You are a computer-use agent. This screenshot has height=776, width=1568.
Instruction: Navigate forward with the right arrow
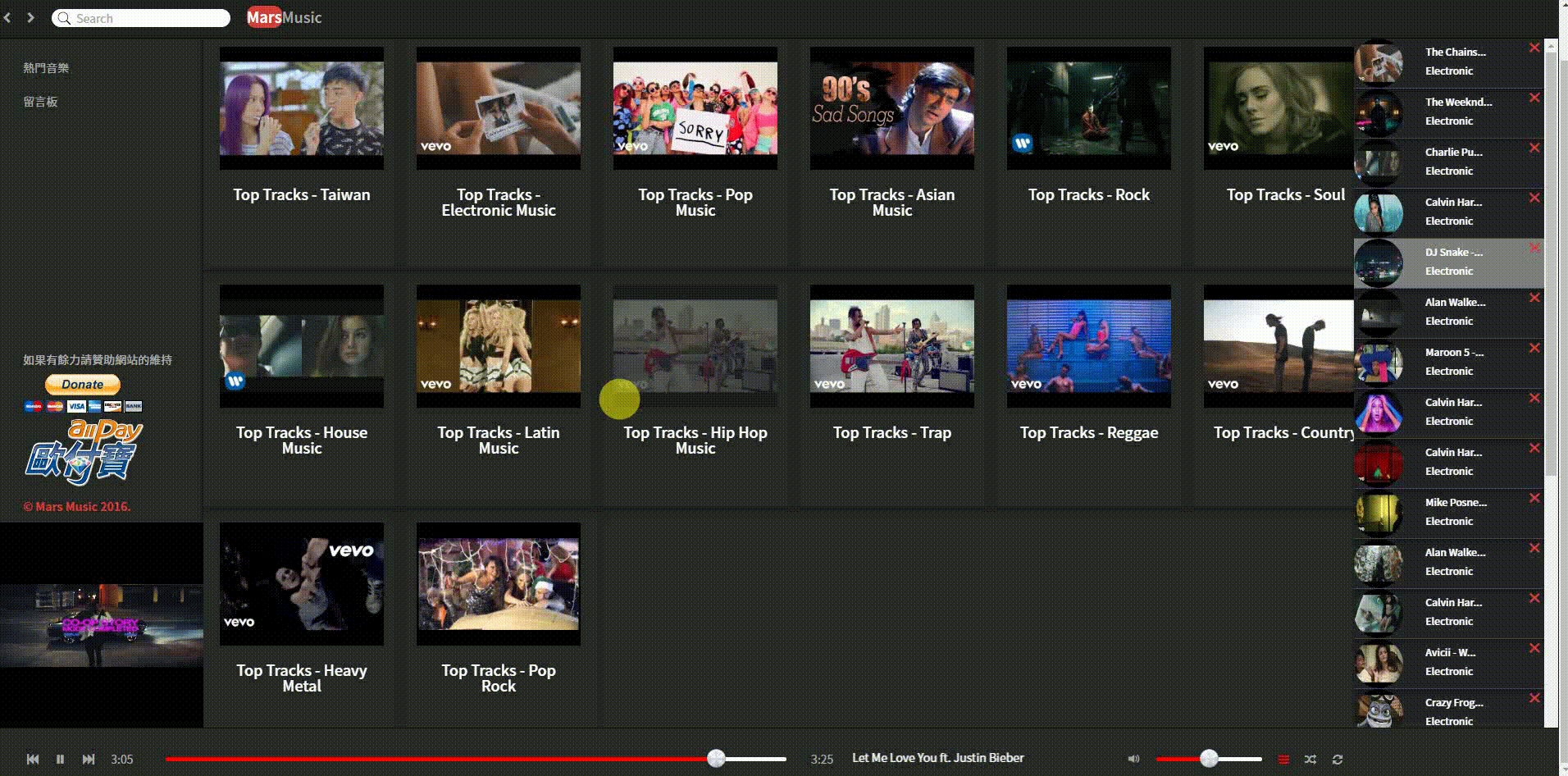31,17
